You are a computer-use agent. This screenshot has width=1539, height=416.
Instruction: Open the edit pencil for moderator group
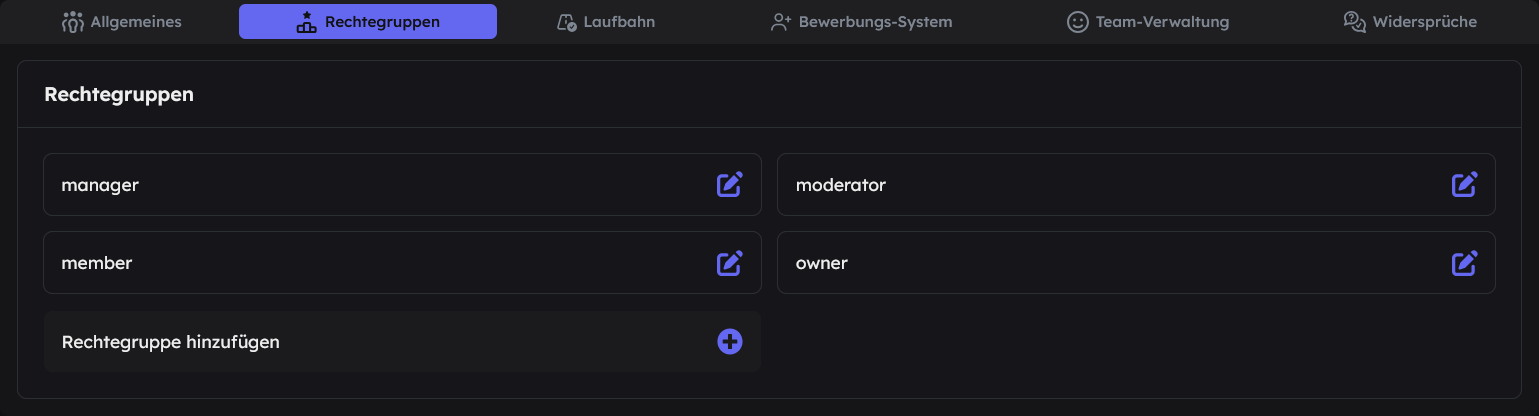tap(1464, 184)
